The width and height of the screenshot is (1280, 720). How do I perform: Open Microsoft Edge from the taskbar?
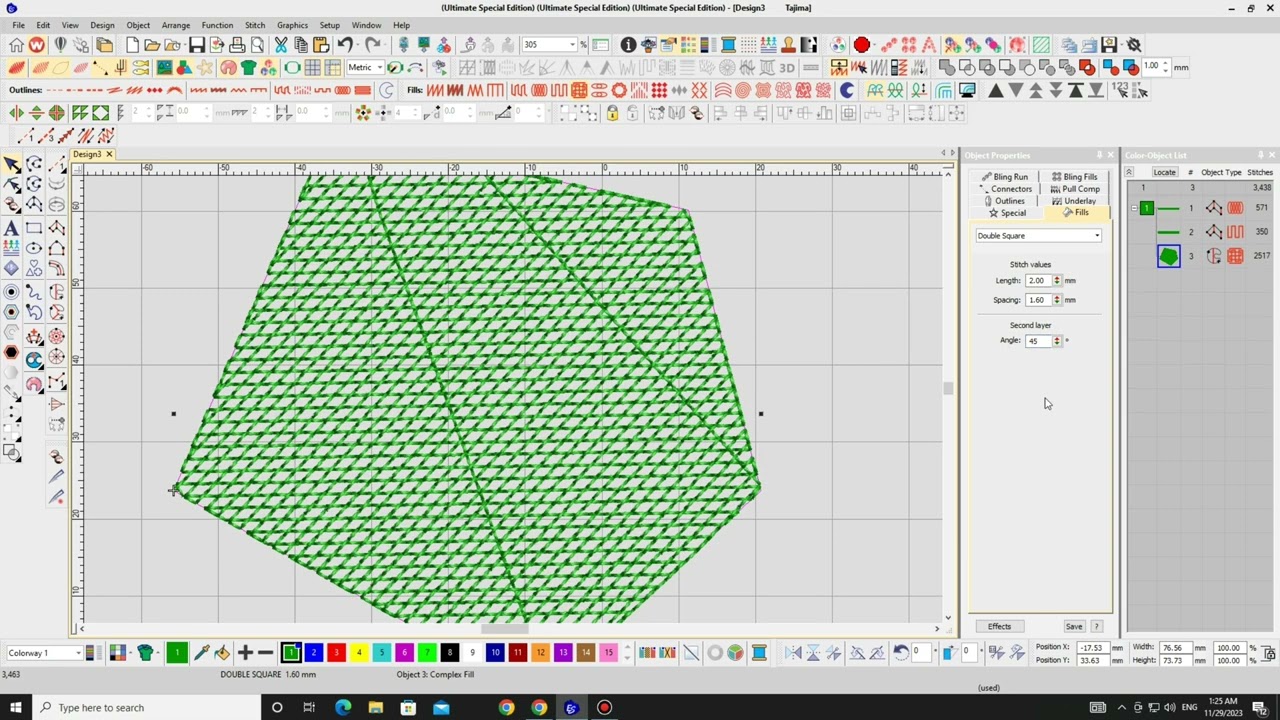[343, 708]
